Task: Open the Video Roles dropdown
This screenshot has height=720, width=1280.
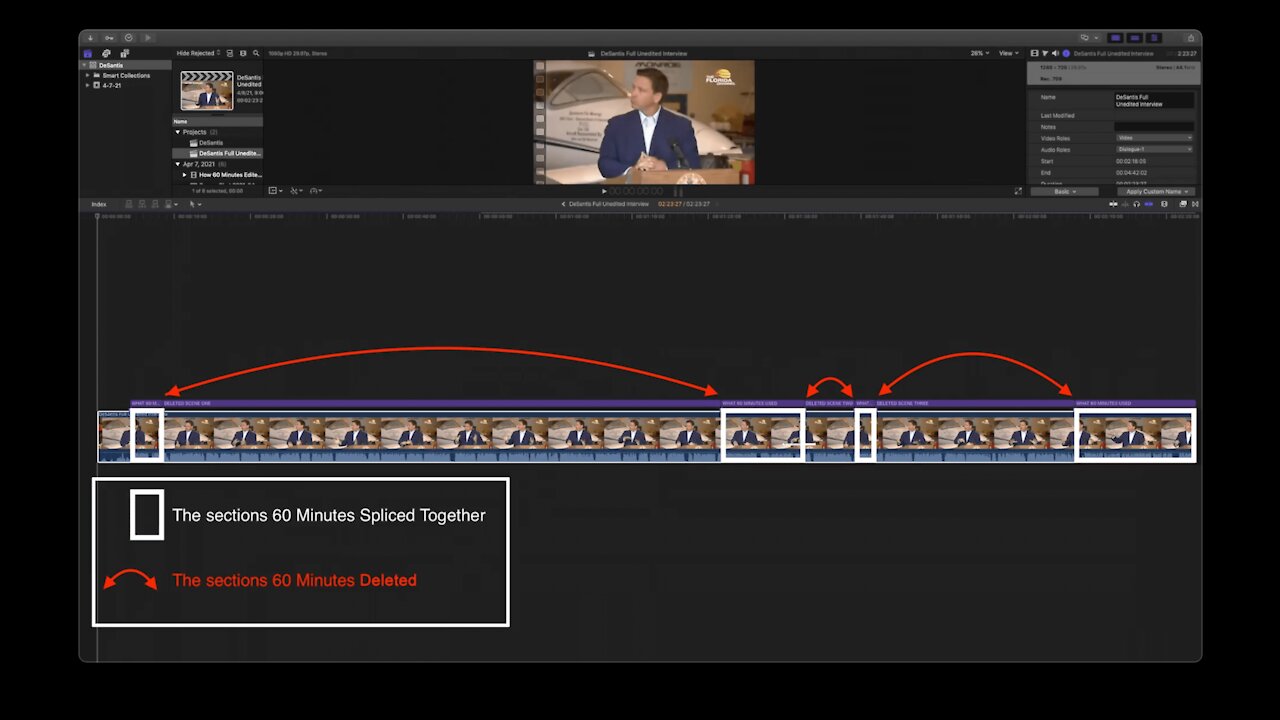Action: [x=1154, y=138]
